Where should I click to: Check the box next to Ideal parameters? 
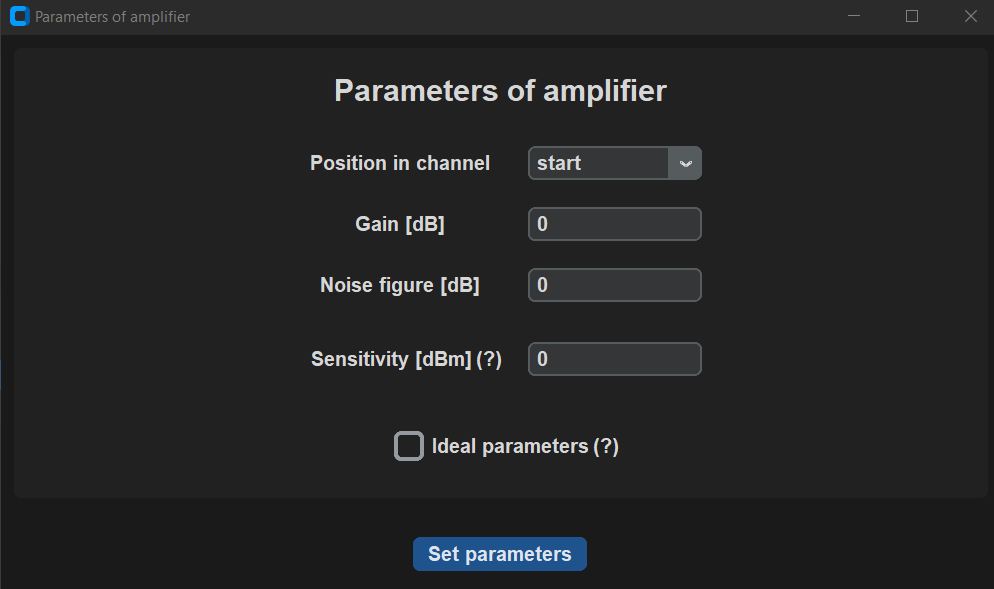click(x=408, y=446)
